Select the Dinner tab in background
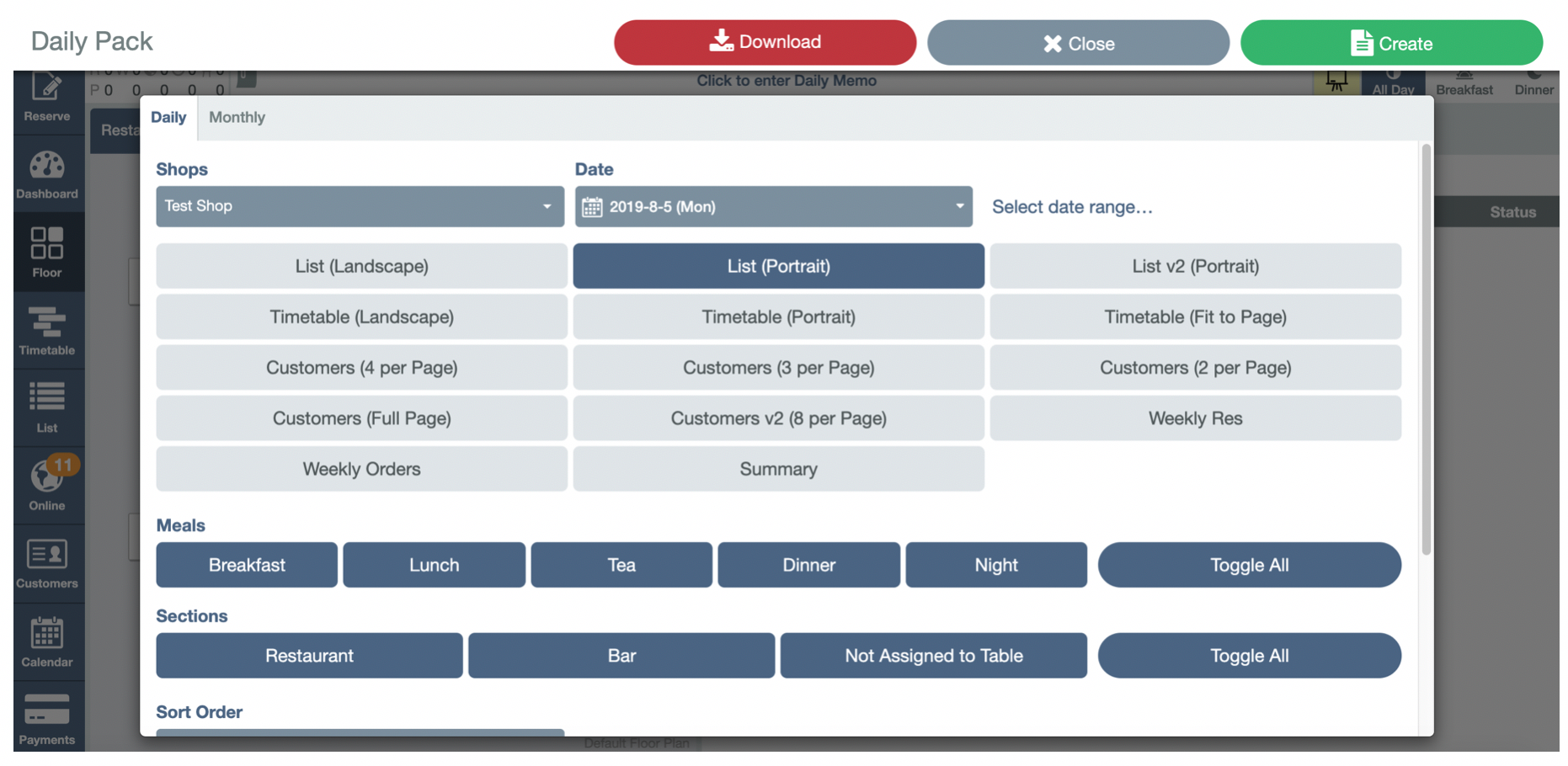Image resolution: width=1568 pixels, height=766 pixels. (x=1533, y=84)
